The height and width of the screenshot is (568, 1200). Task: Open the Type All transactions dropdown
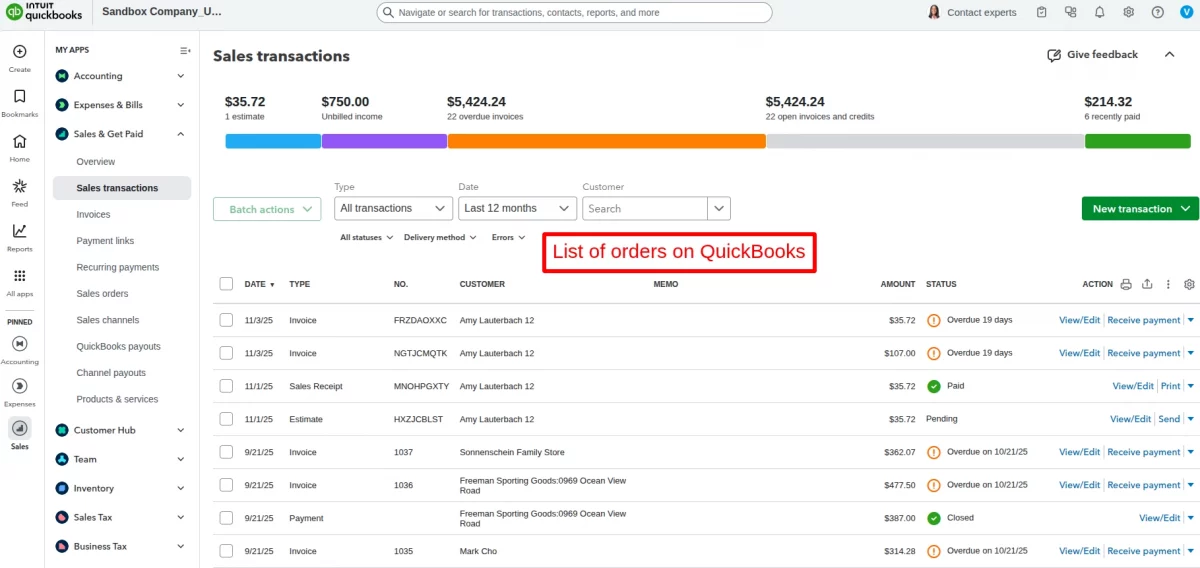[393, 208]
